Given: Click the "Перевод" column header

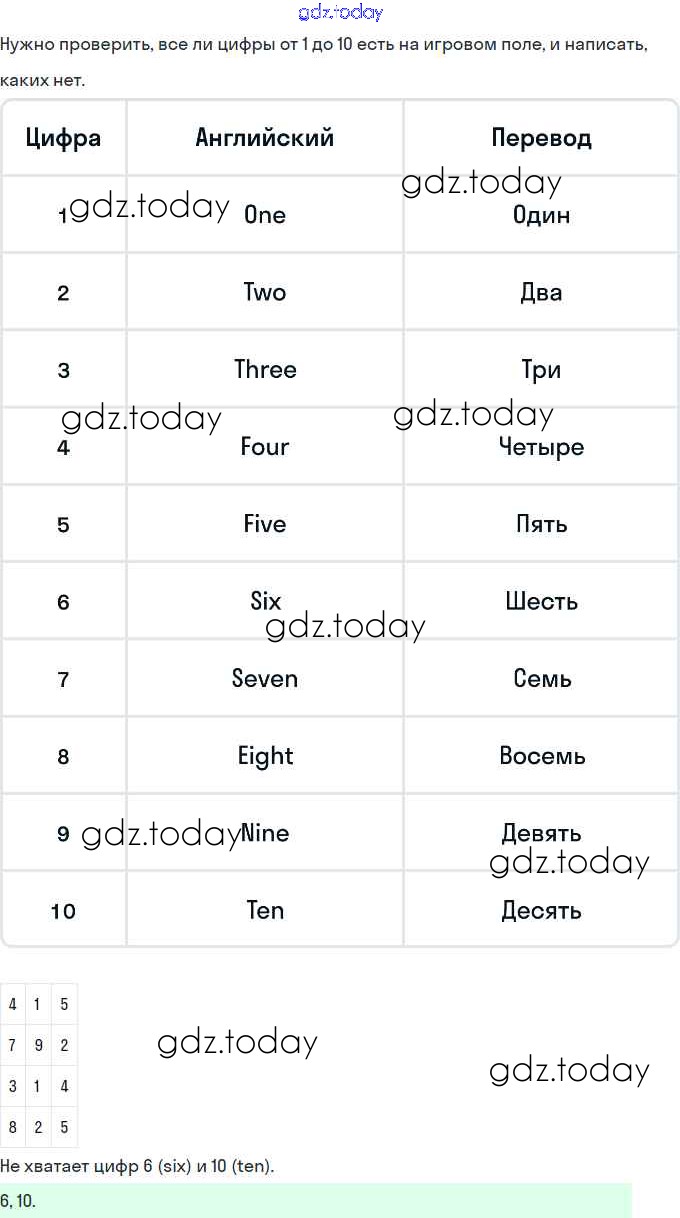Looking at the screenshot, I should (x=541, y=138).
